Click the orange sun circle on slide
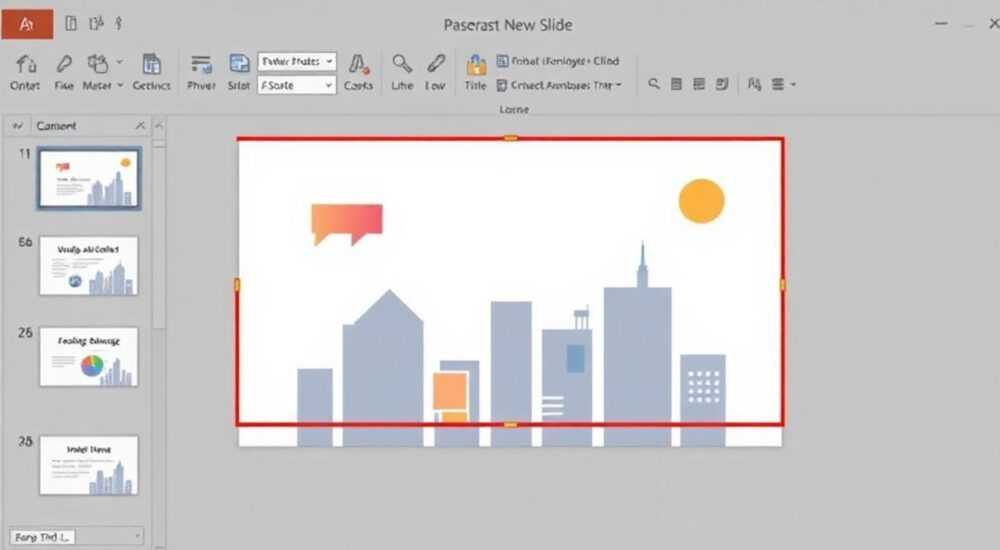 pos(702,201)
